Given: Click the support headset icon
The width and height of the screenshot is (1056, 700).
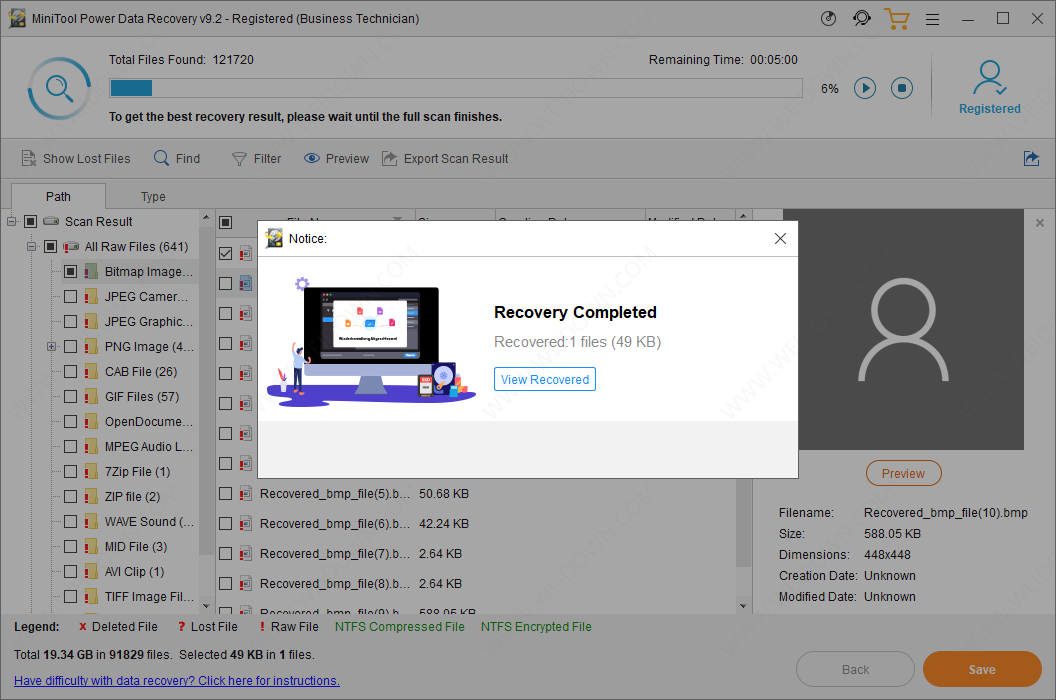Looking at the screenshot, I should pyautogui.click(x=861, y=18).
